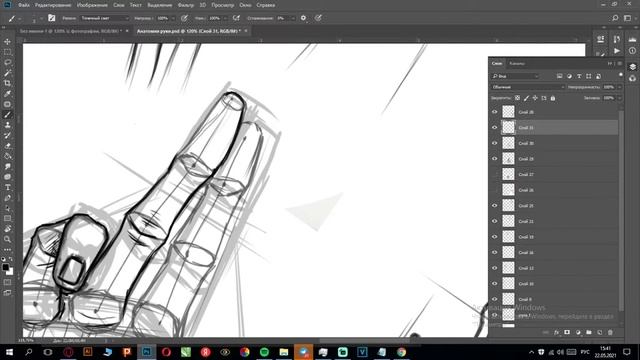This screenshot has width=640, height=360.
Task: Hide layer Слой 10
Action: coord(495,284)
